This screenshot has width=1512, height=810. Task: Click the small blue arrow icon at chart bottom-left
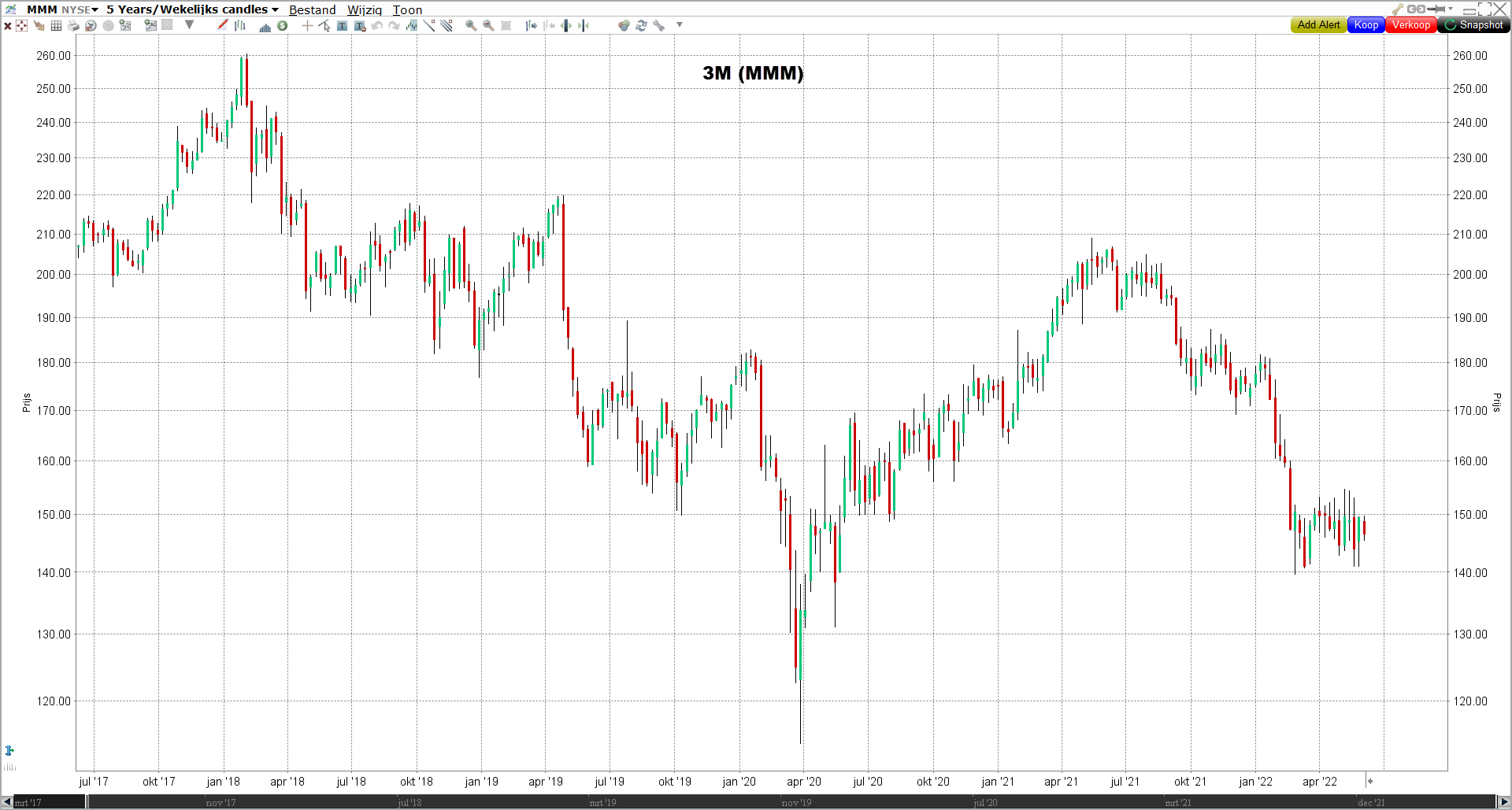(9, 750)
